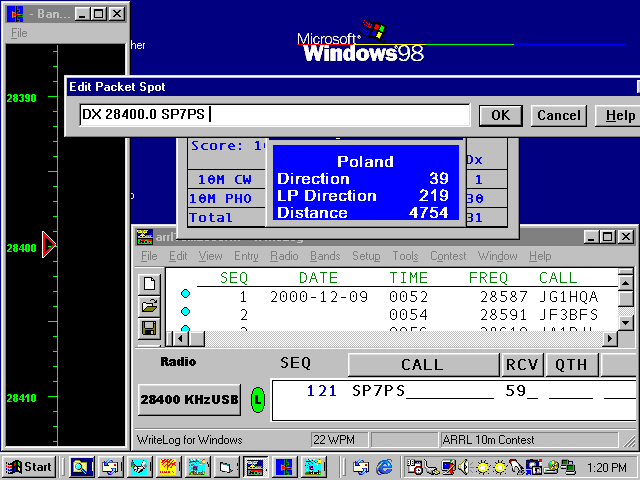Click the QTH column header button
The image size is (640, 480).
pos(571,364)
